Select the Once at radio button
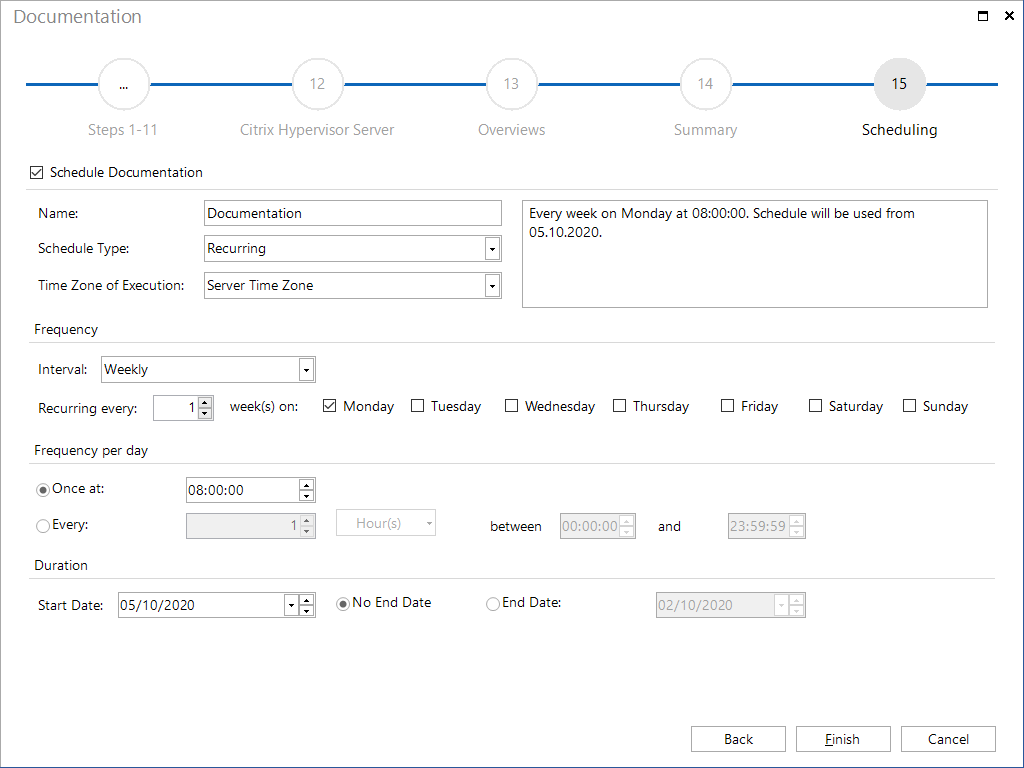 tap(43, 490)
